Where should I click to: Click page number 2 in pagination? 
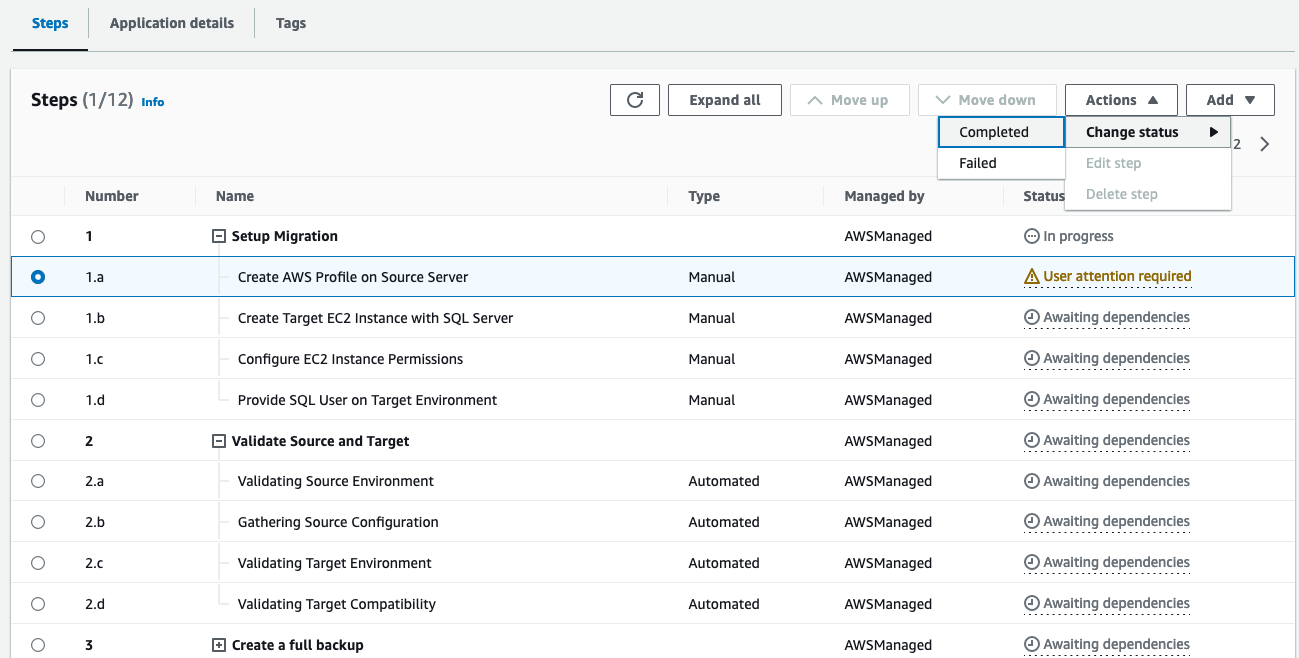pos(1236,144)
